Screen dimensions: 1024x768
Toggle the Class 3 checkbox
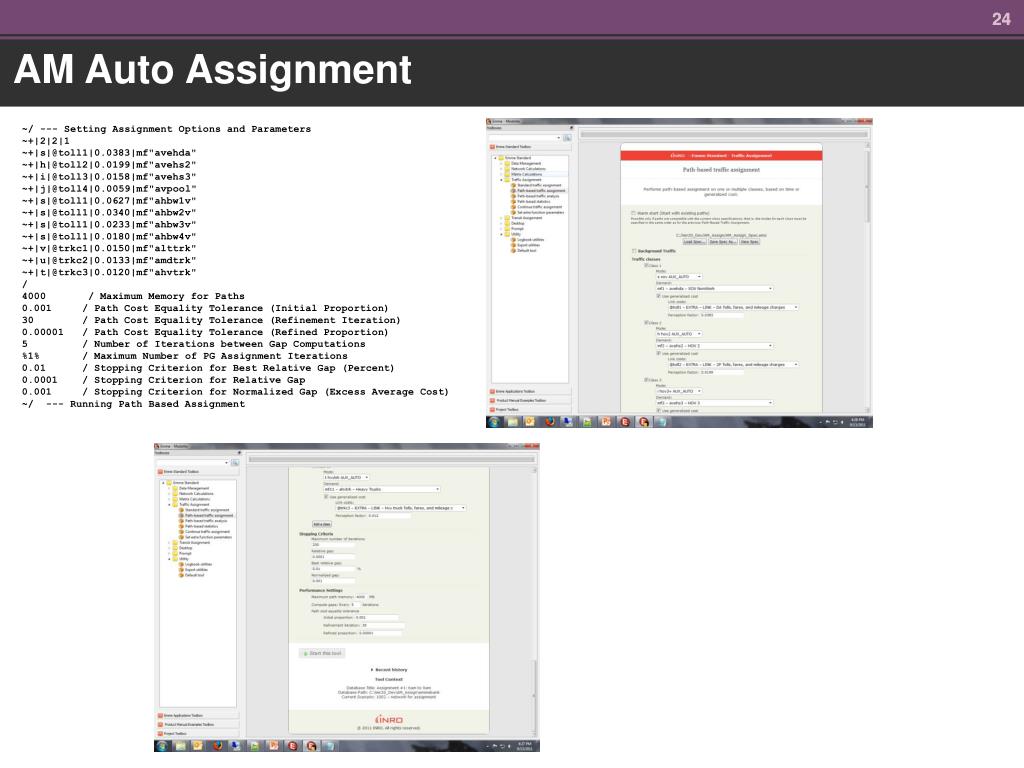tap(646, 379)
